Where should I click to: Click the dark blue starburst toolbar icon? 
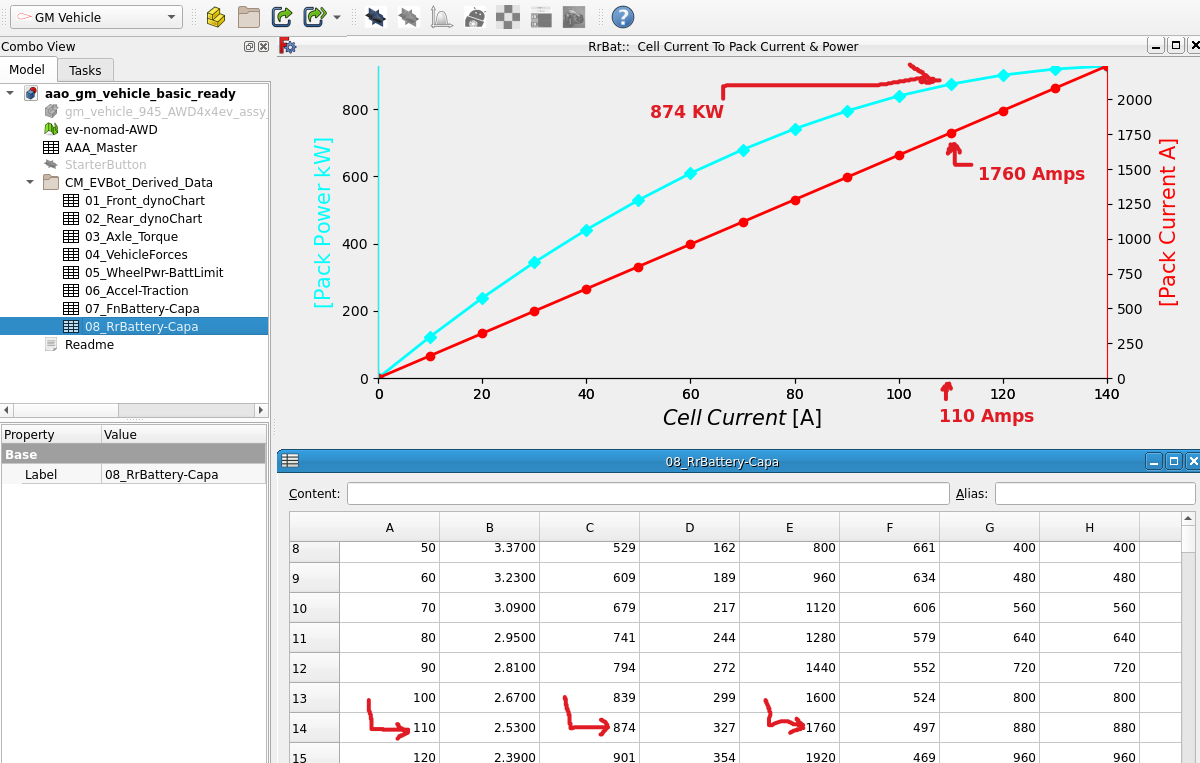pyautogui.click(x=375, y=17)
